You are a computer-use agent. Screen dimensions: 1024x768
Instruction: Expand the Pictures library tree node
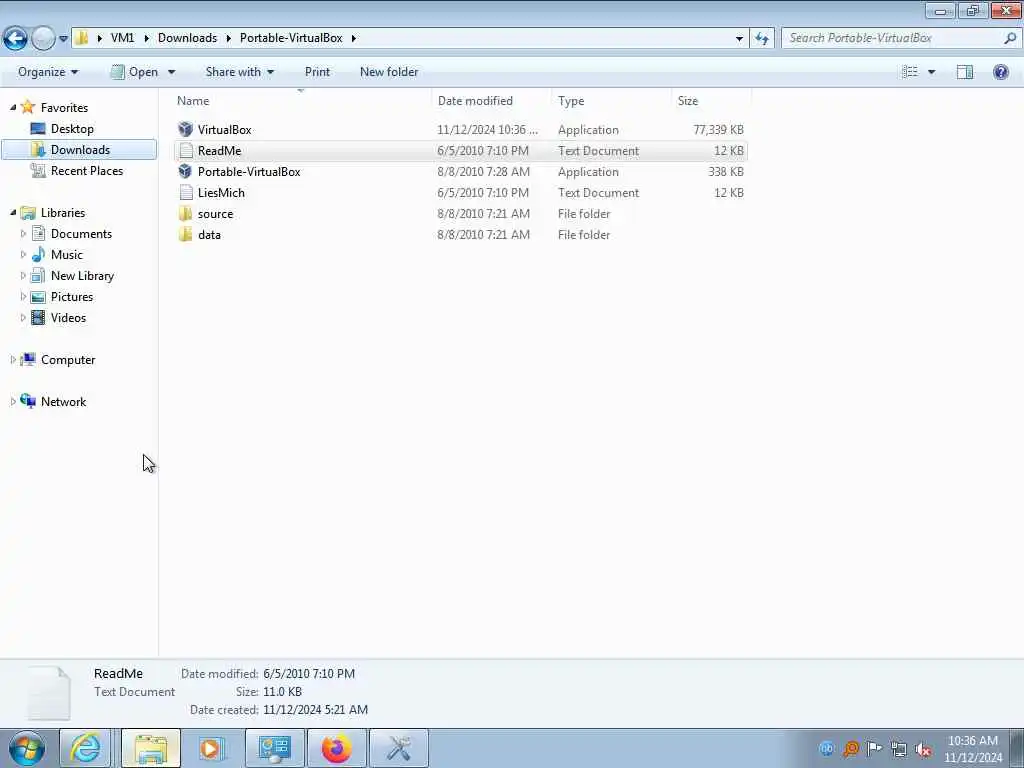tap(24, 296)
